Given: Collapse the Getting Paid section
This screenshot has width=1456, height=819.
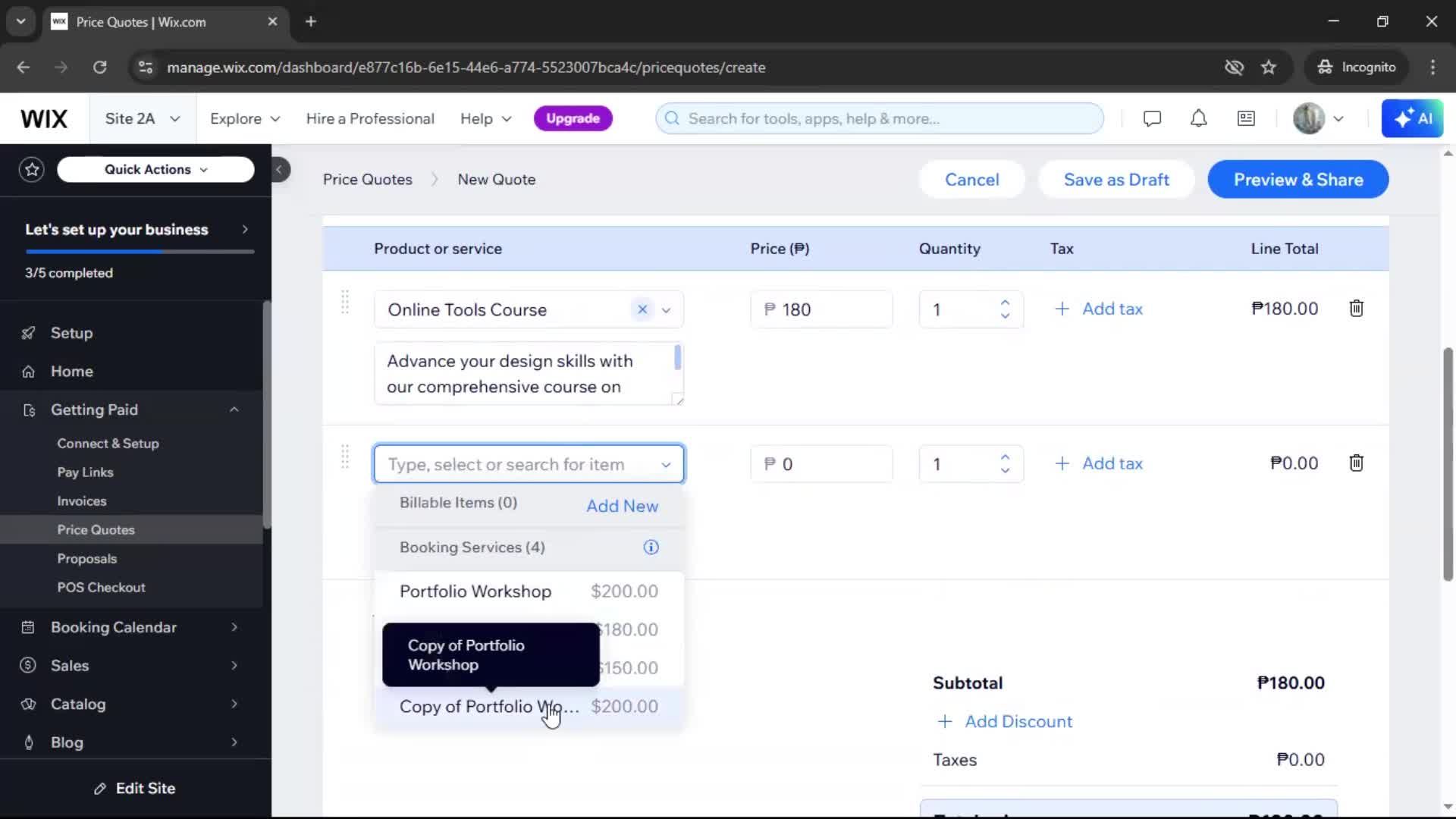Looking at the screenshot, I should pos(234,409).
